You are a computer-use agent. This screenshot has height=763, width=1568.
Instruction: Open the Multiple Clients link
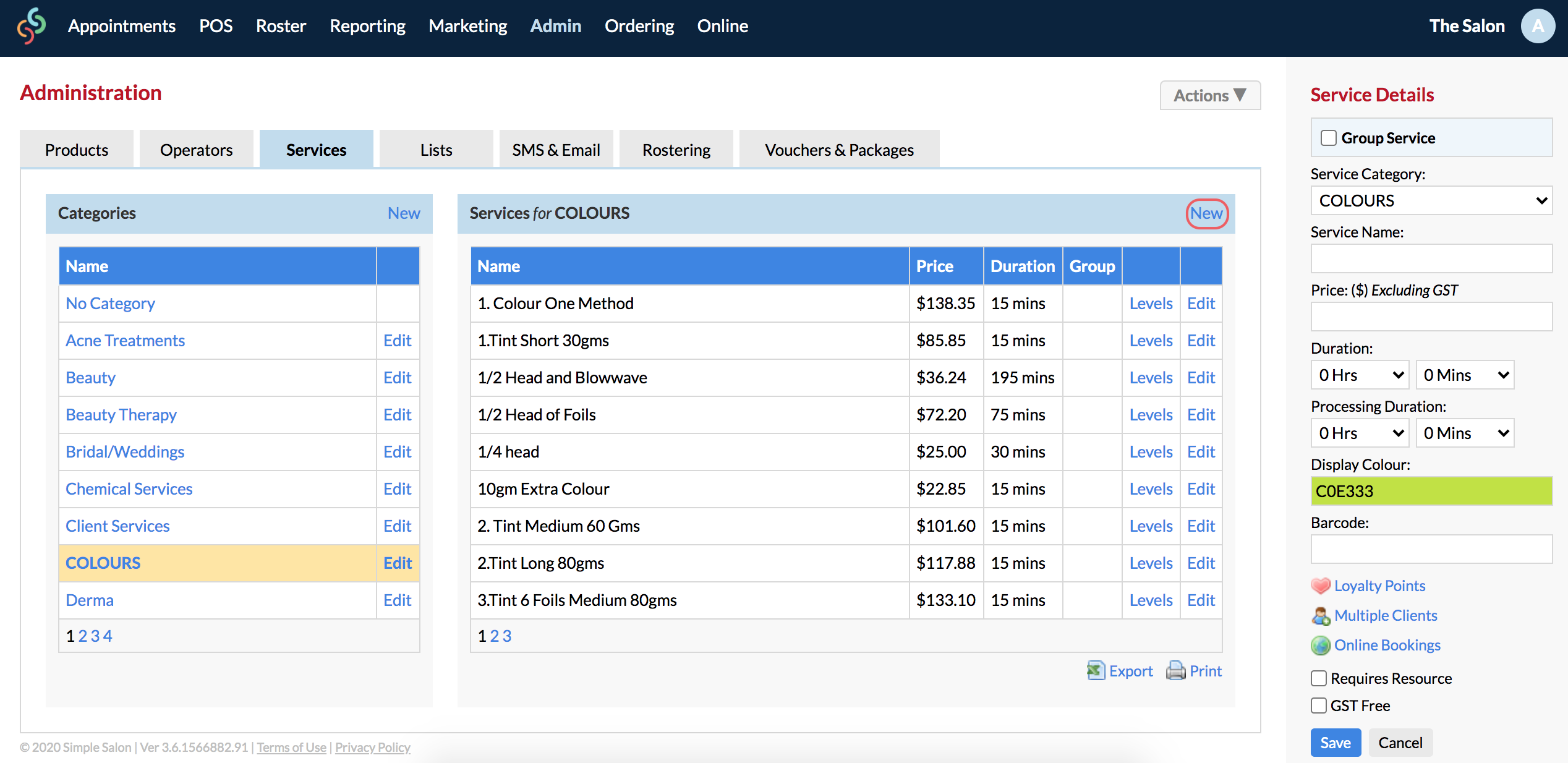(1386, 615)
